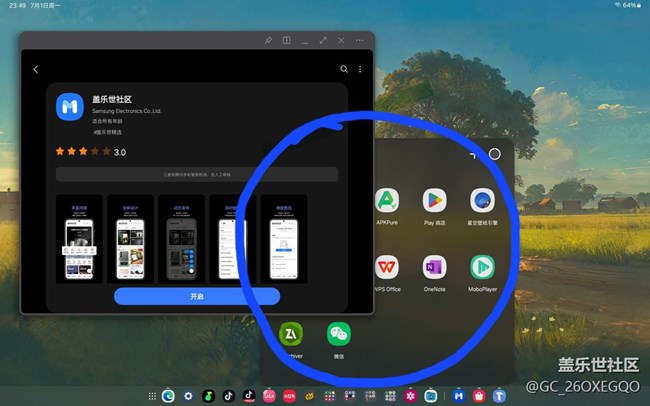Viewport: 650px width, 406px height.
Task: Open TikTok from the taskbar
Action: (227, 396)
